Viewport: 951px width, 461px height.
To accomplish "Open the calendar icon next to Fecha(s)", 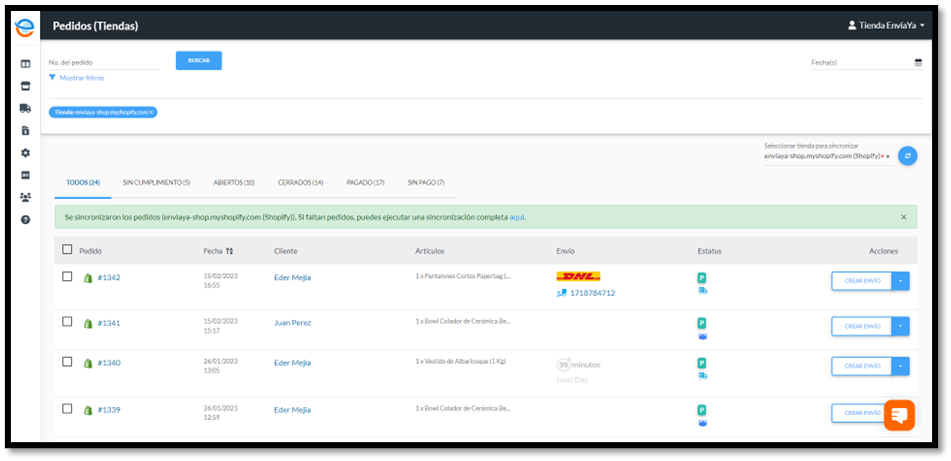I will click(918, 62).
